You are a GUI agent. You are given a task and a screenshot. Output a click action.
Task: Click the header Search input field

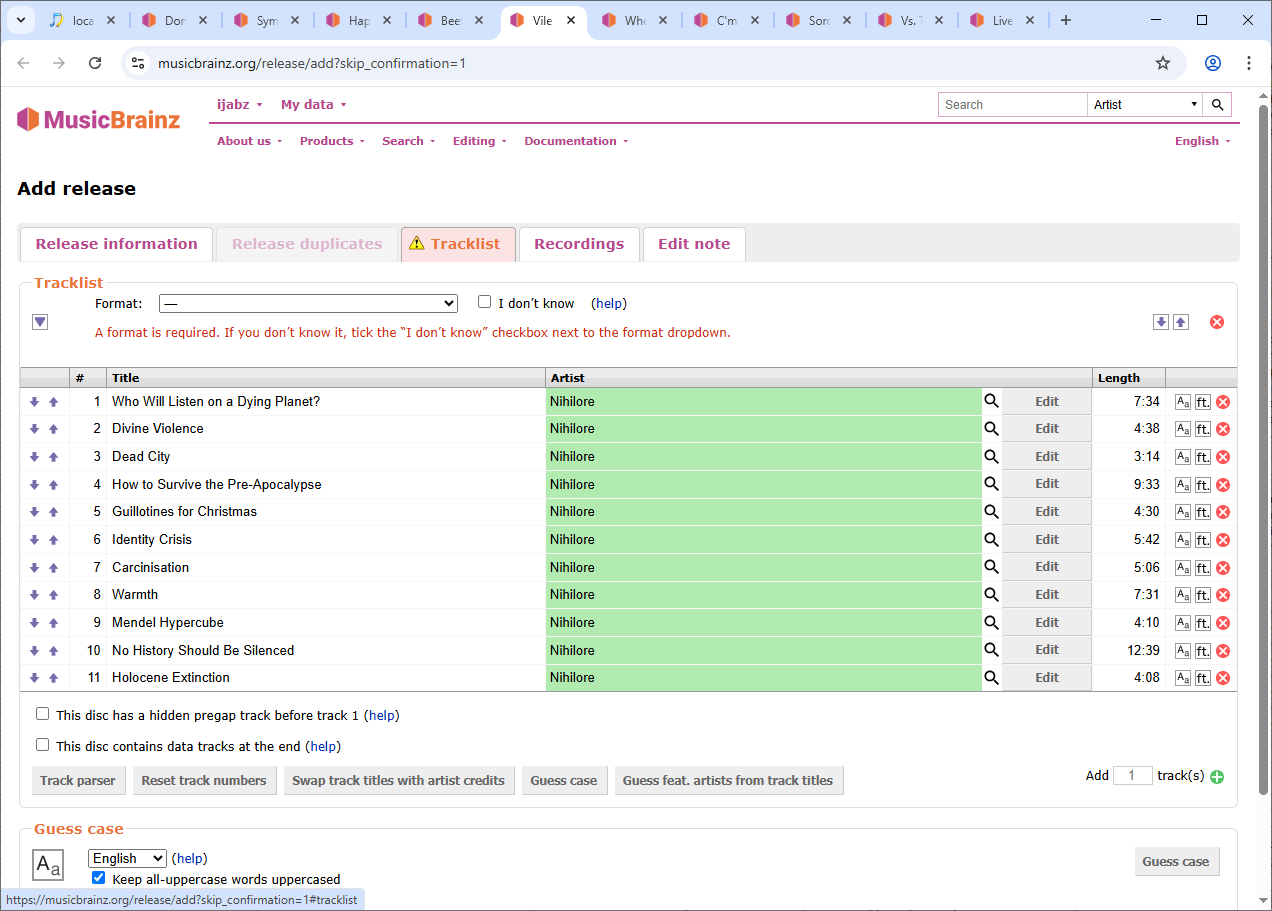(1013, 105)
